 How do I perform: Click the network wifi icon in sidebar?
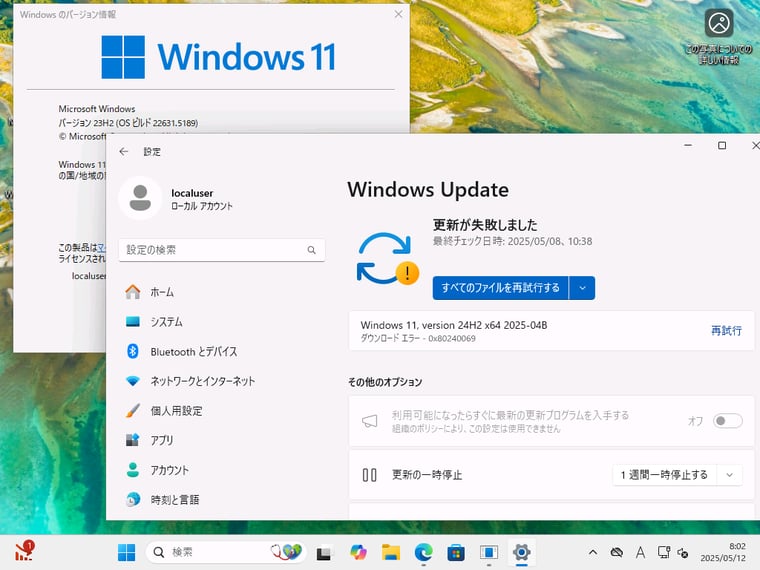(133, 381)
